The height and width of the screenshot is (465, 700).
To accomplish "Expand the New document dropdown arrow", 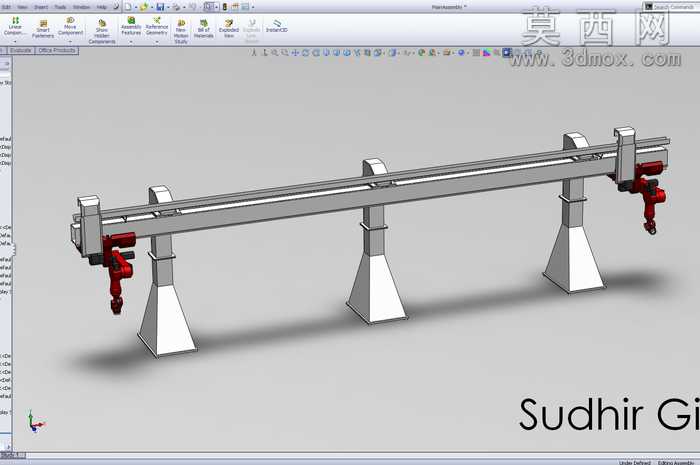I will coord(135,7).
